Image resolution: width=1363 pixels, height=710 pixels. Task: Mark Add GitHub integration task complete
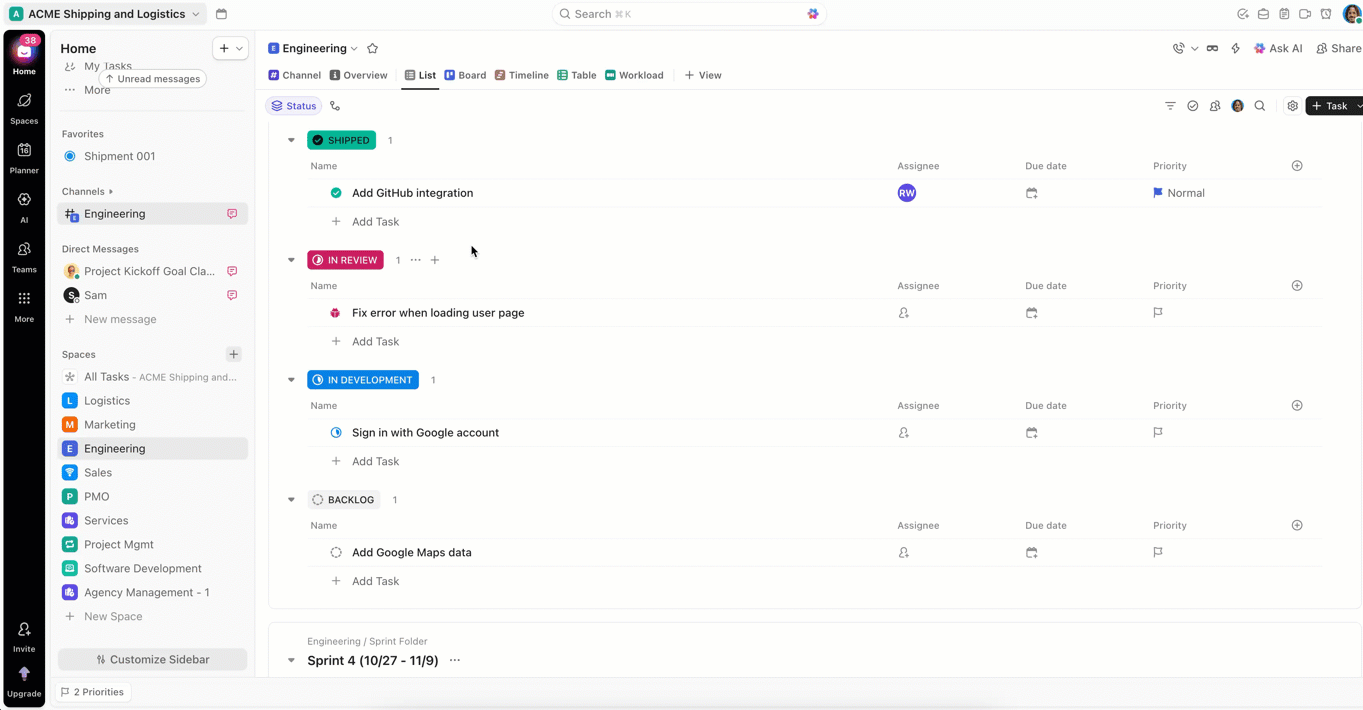coord(335,192)
